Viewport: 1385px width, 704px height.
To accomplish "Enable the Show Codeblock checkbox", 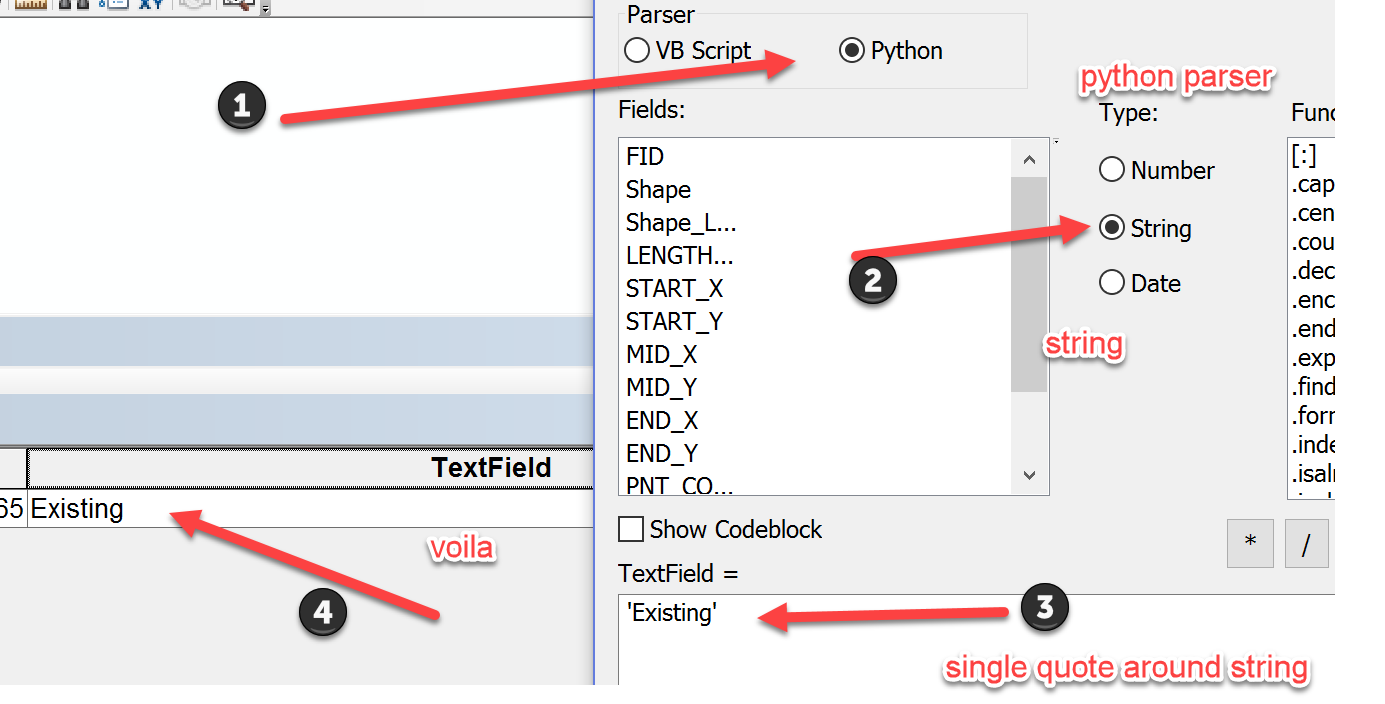I will [x=631, y=529].
